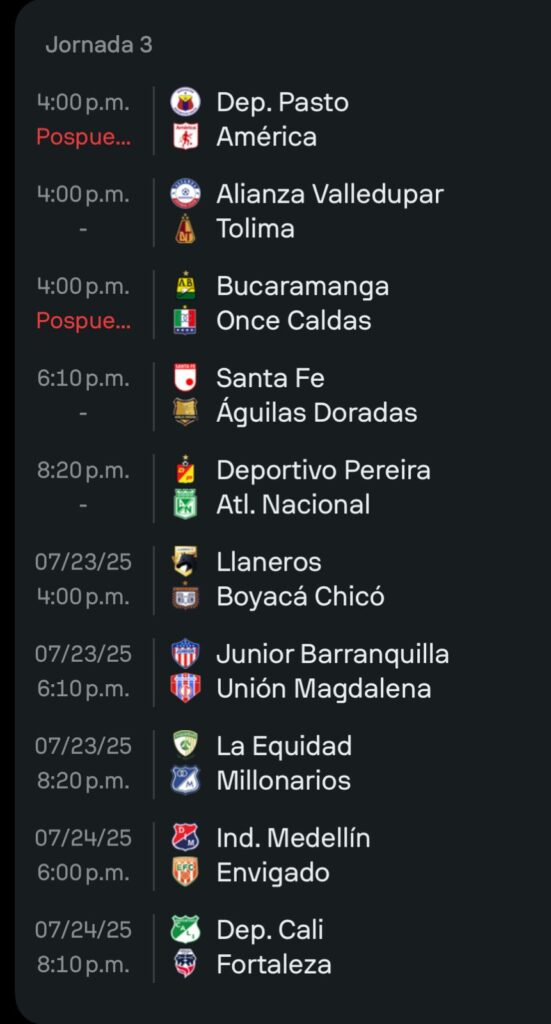Select the Deportivo Pereira team name
The height and width of the screenshot is (1024, 551).
[323, 470]
